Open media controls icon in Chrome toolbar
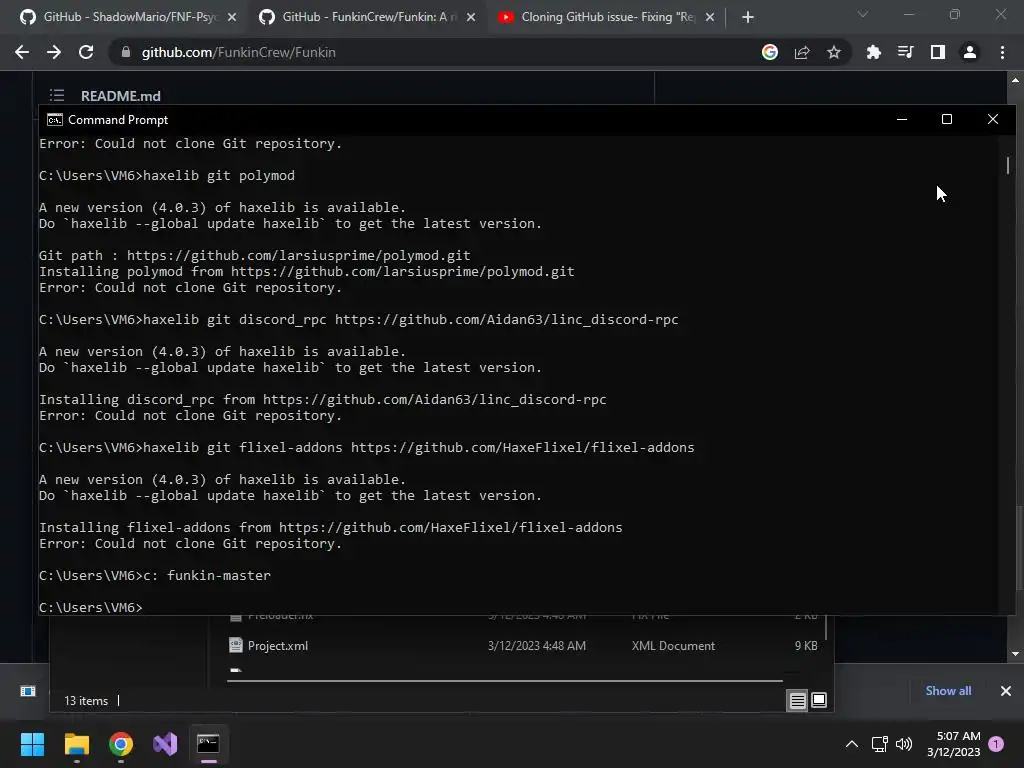1024x768 pixels. pyautogui.click(x=905, y=52)
